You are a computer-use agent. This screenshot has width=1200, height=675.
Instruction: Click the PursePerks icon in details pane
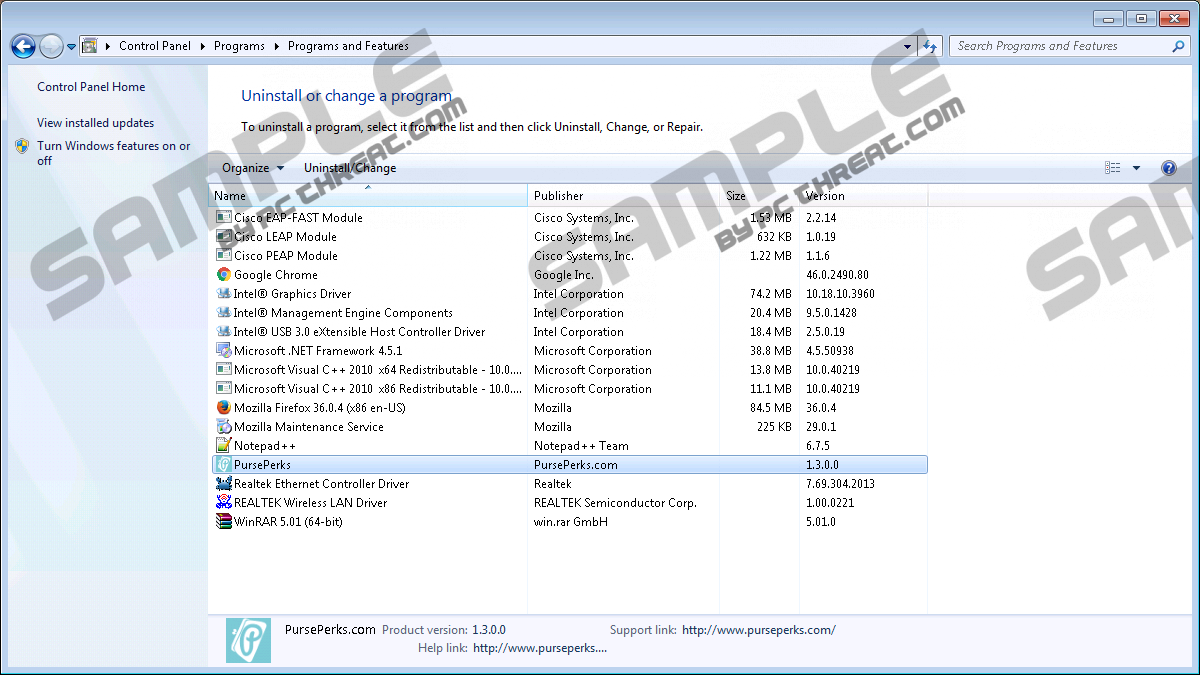(248, 640)
